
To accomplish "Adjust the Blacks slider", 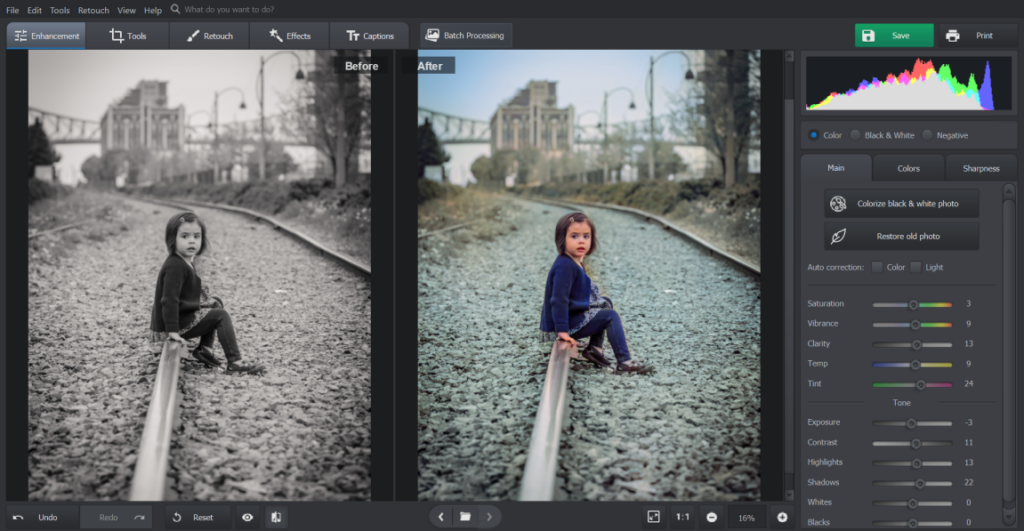I will tap(912, 523).
